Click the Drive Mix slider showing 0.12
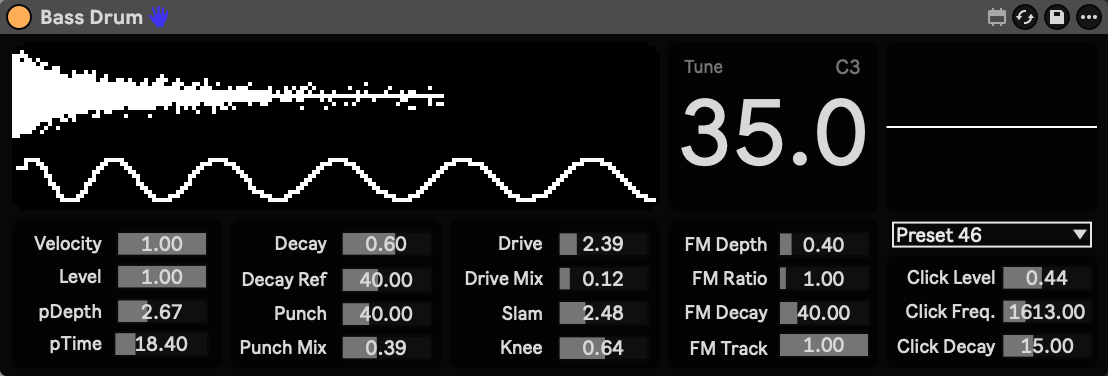 [603, 278]
